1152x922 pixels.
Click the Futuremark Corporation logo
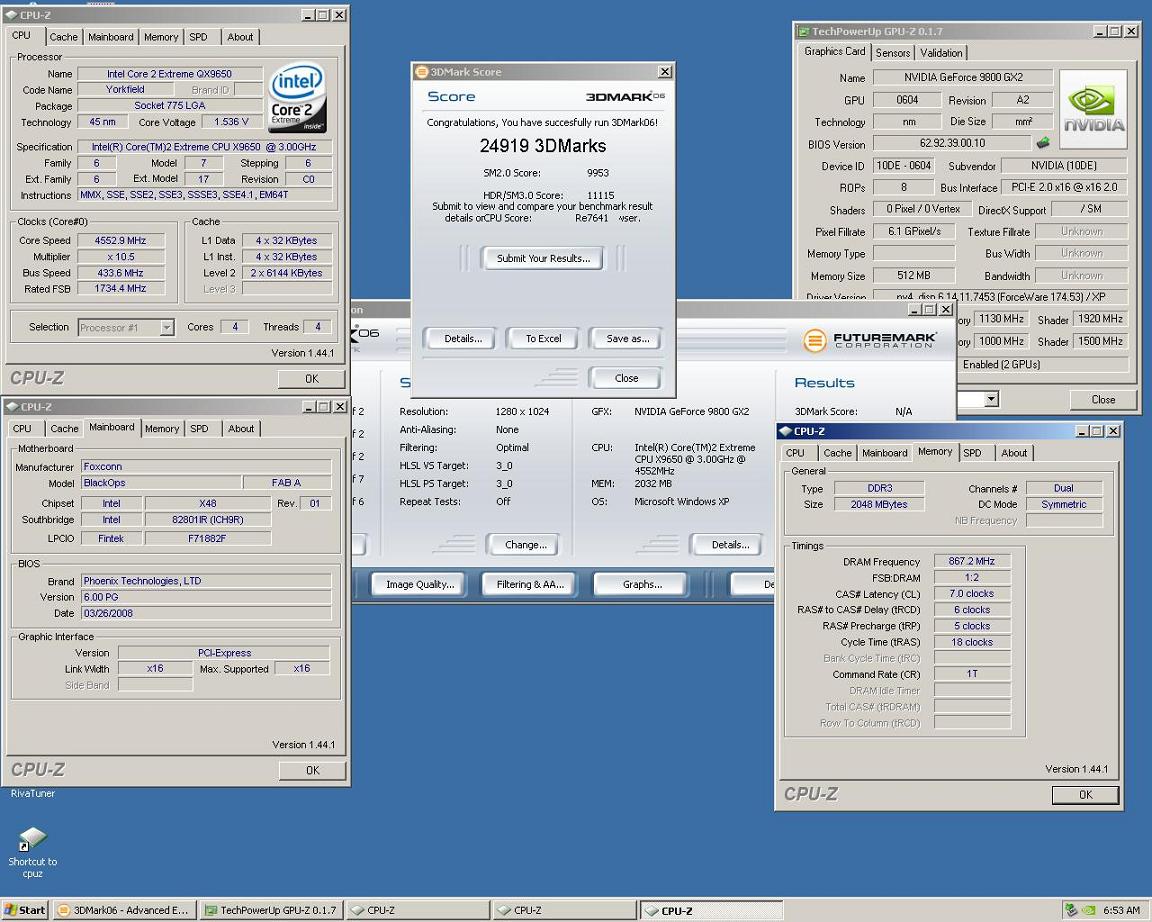click(870, 340)
